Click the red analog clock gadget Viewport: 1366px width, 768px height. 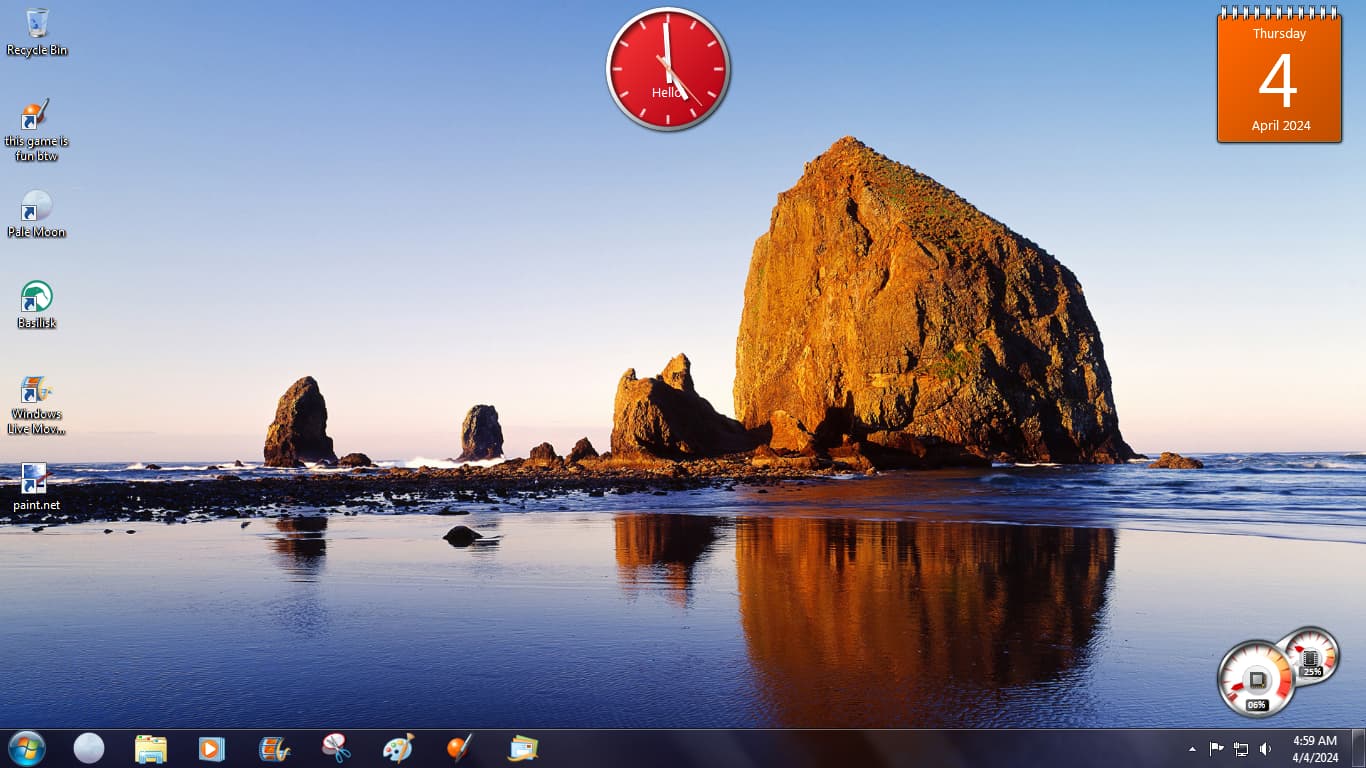pyautogui.click(x=668, y=69)
